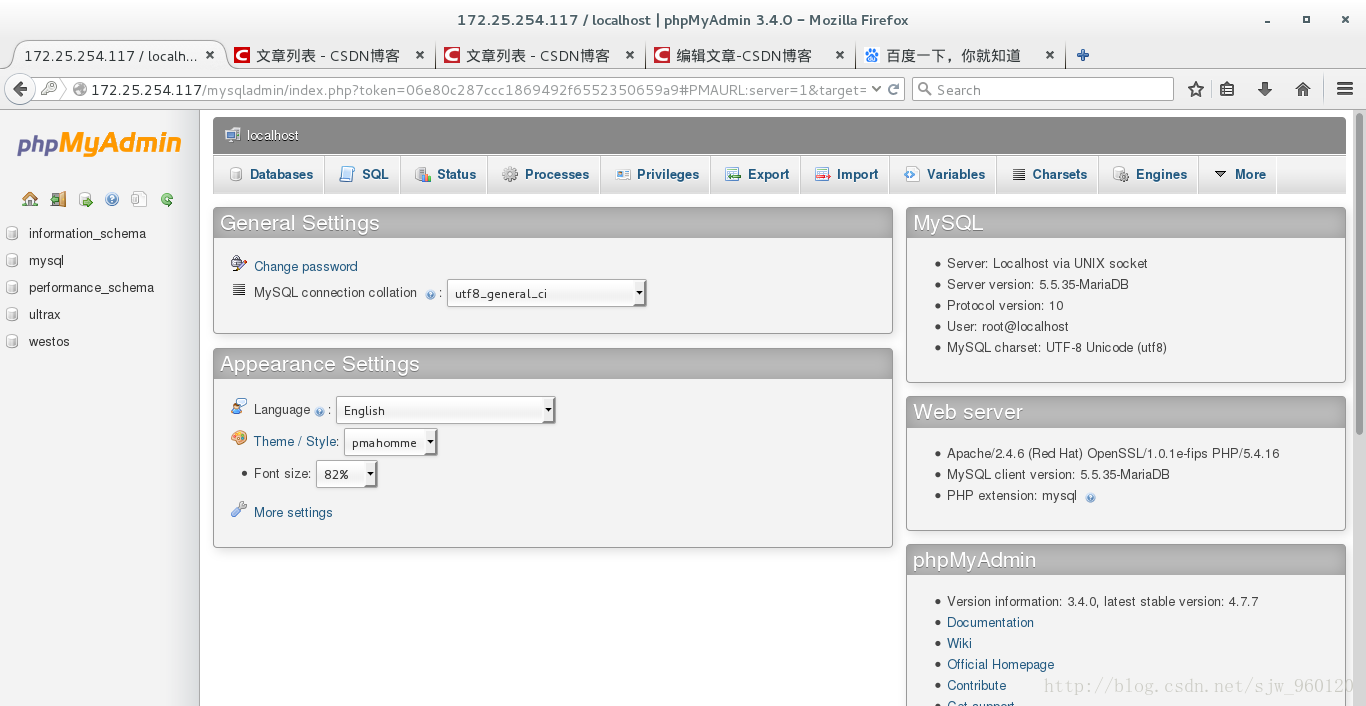Click Firefox back arrow button

(x=20, y=89)
